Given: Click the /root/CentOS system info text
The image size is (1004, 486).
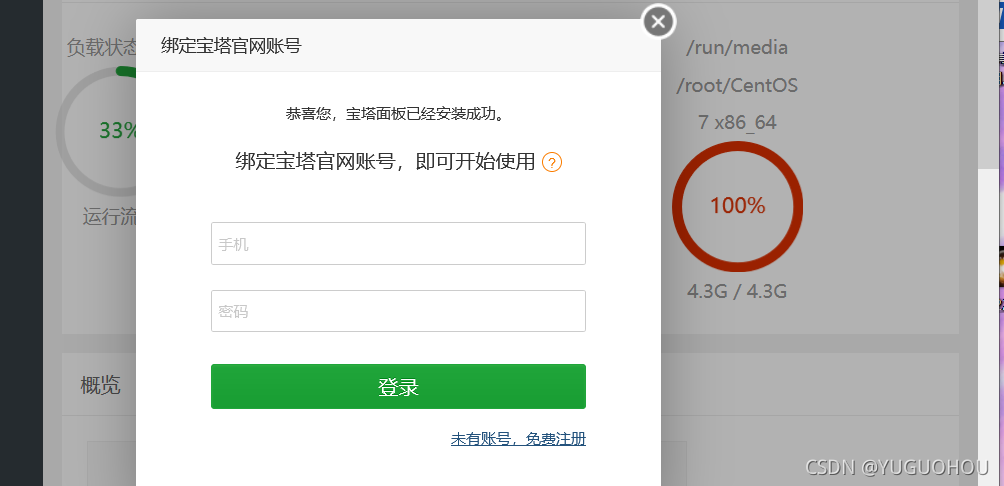Looking at the screenshot, I should click(x=737, y=85).
